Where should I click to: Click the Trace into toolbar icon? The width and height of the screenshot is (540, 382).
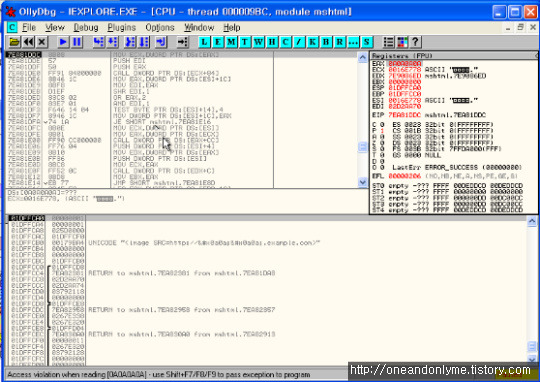coord(130,42)
